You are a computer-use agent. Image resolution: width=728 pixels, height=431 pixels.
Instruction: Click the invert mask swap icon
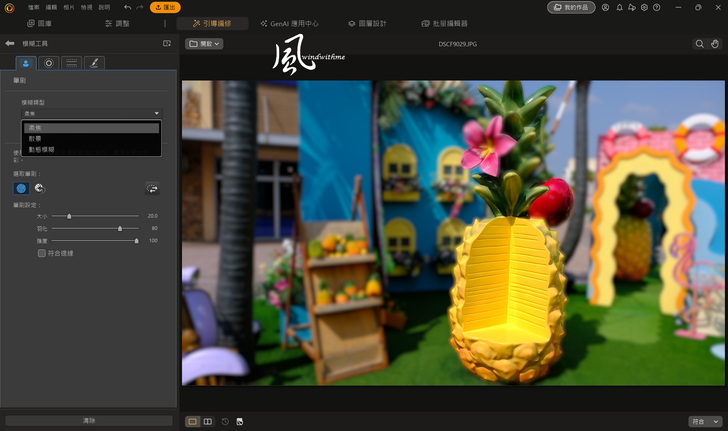pyautogui.click(x=152, y=188)
